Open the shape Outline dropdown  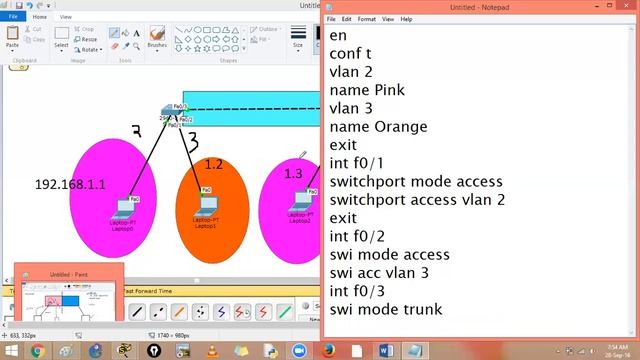[266, 29]
